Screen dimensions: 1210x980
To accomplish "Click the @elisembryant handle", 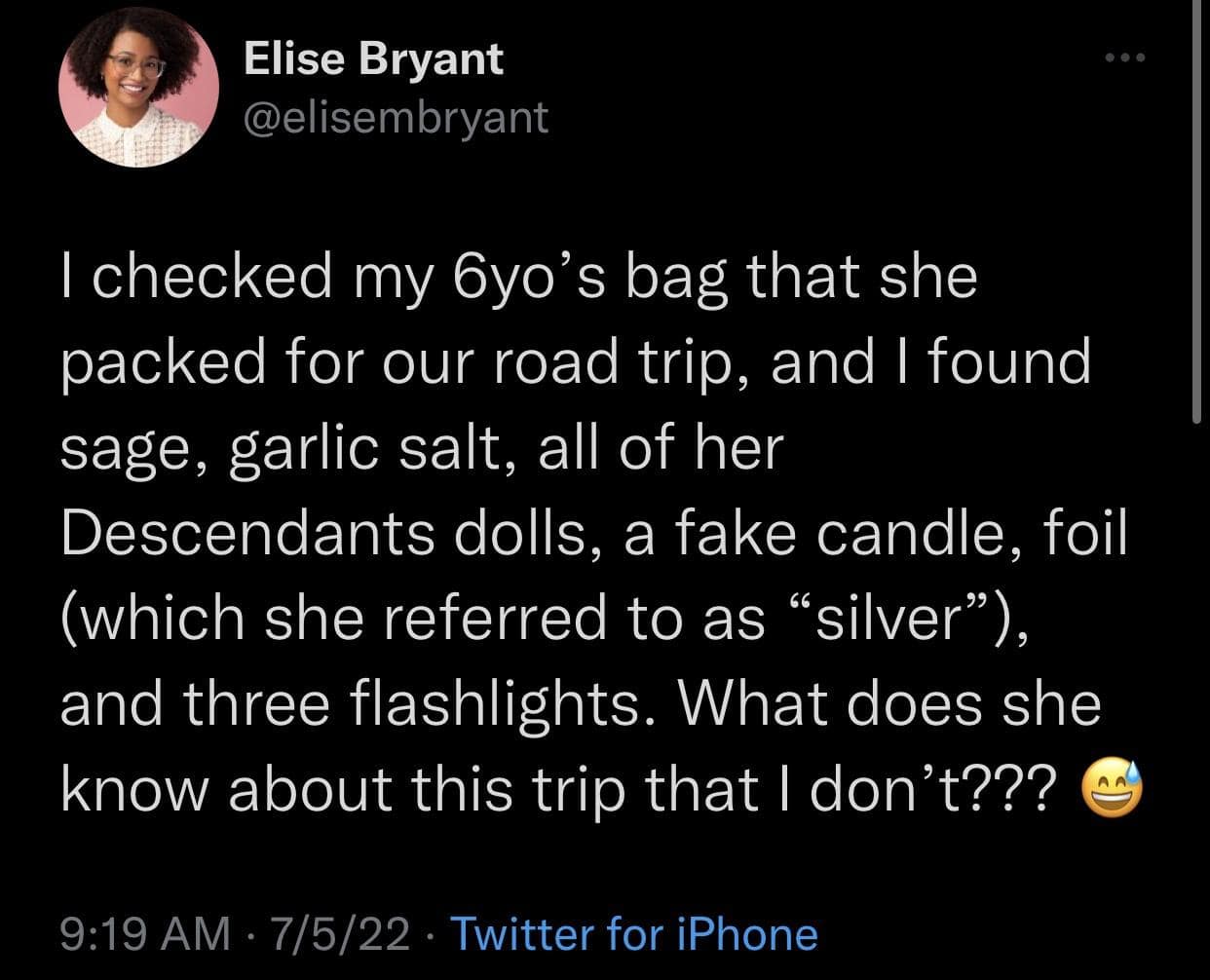I will [x=396, y=118].
